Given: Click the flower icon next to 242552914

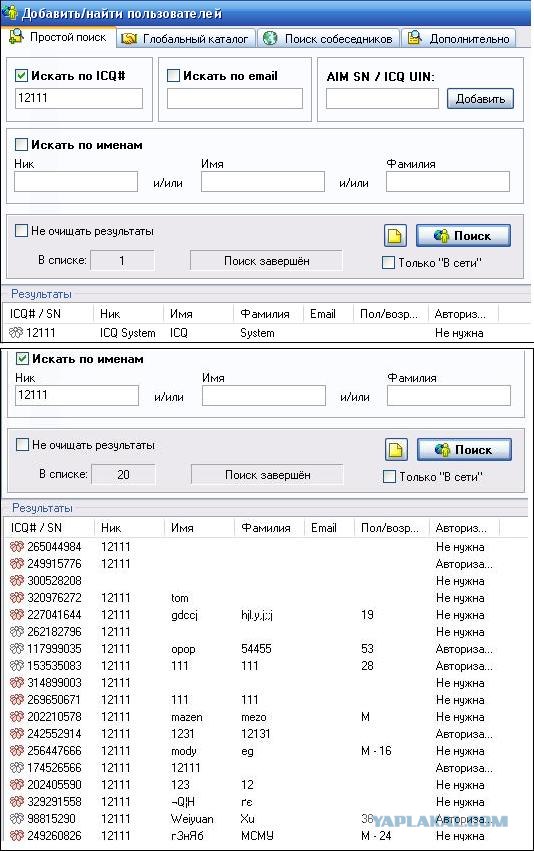Looking at the screenshot, I should (x=17, y=734).
